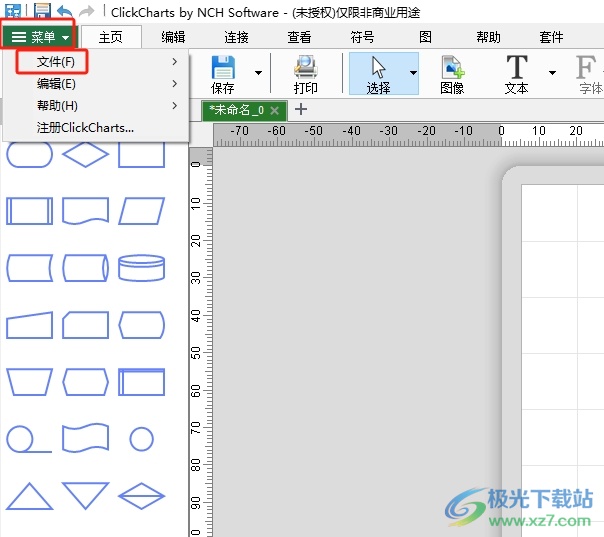The height and width of the screenshot is (537, 604).
Task: Pick the database cylinder shape
Action: tap(141, 268)
